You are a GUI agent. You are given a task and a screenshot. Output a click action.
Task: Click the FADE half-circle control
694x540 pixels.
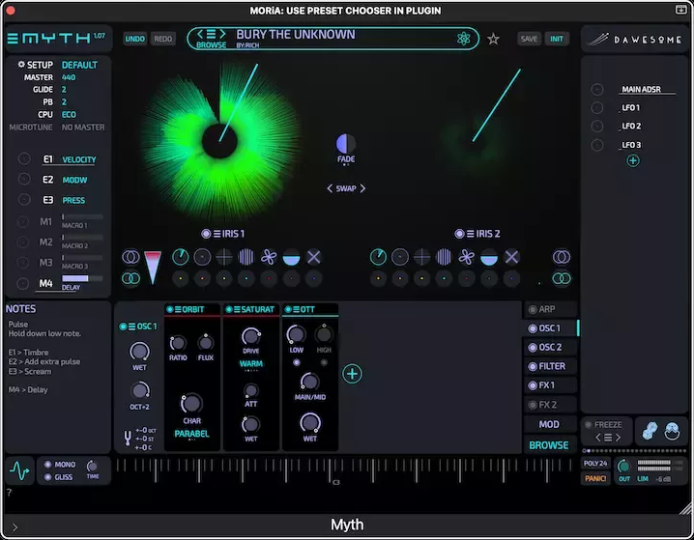tap(346, 143)
